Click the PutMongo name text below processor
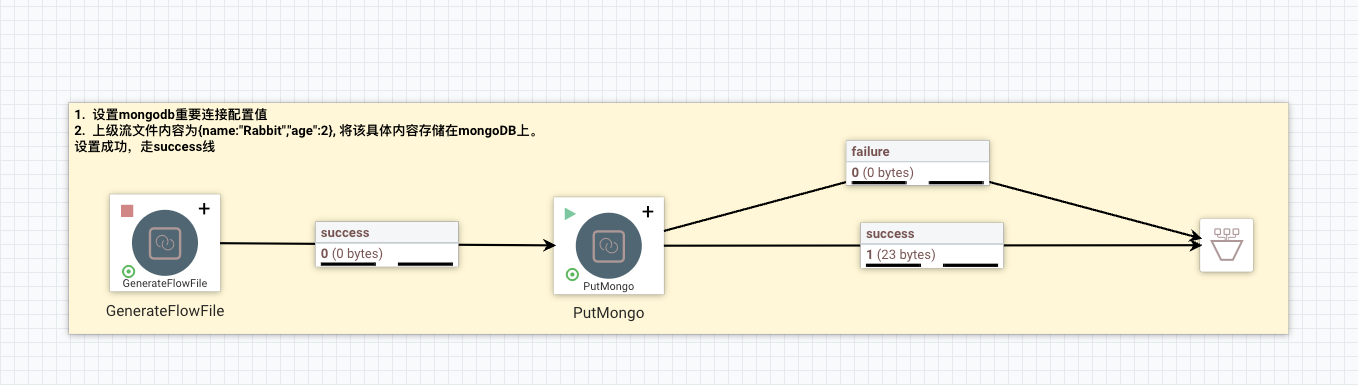 click(609, 313)
